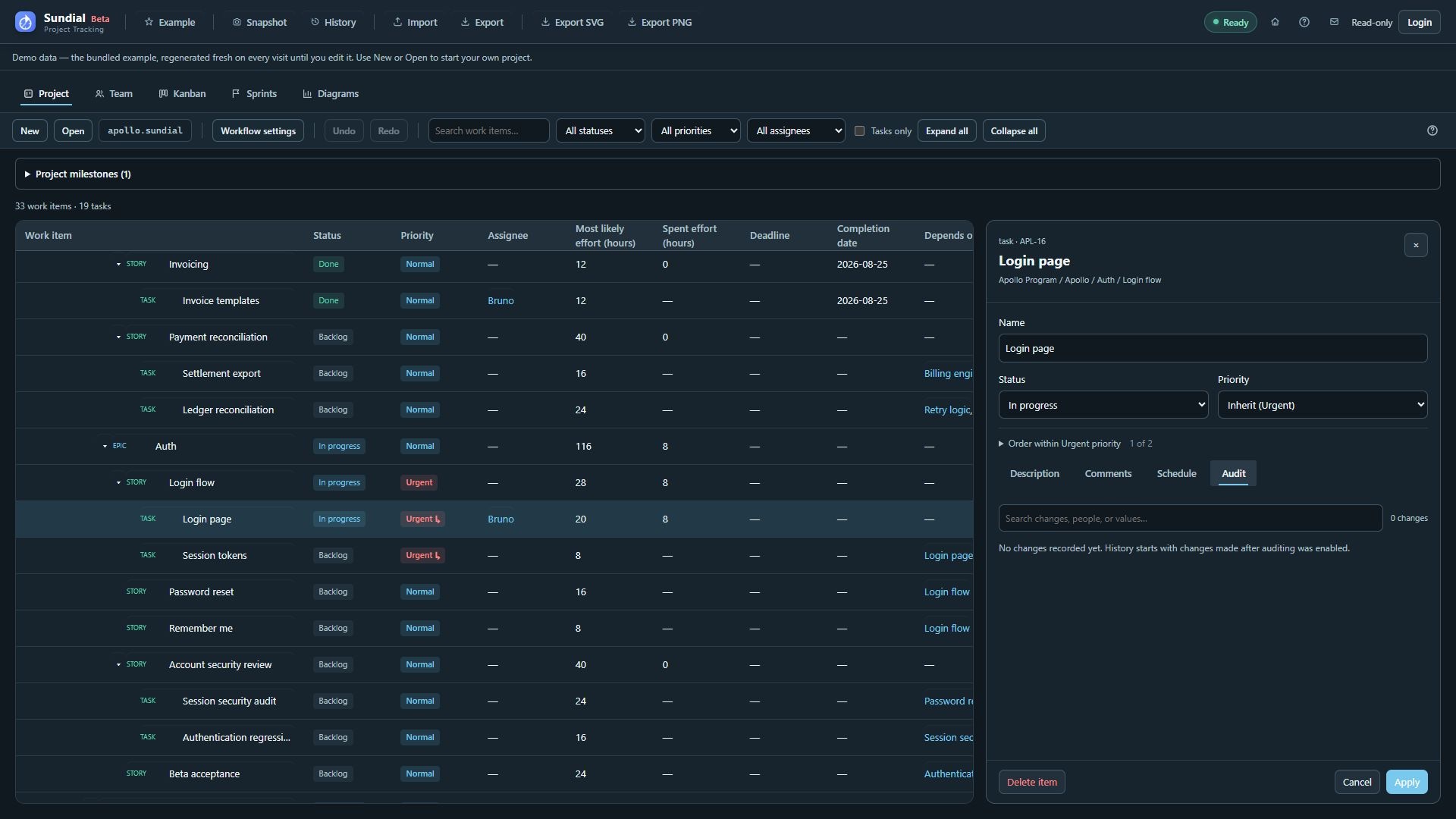Image resolution: width=1456 pixels, height=819 pixels.
Task: Click the help icon in project toolbar
Action: 1432,130
